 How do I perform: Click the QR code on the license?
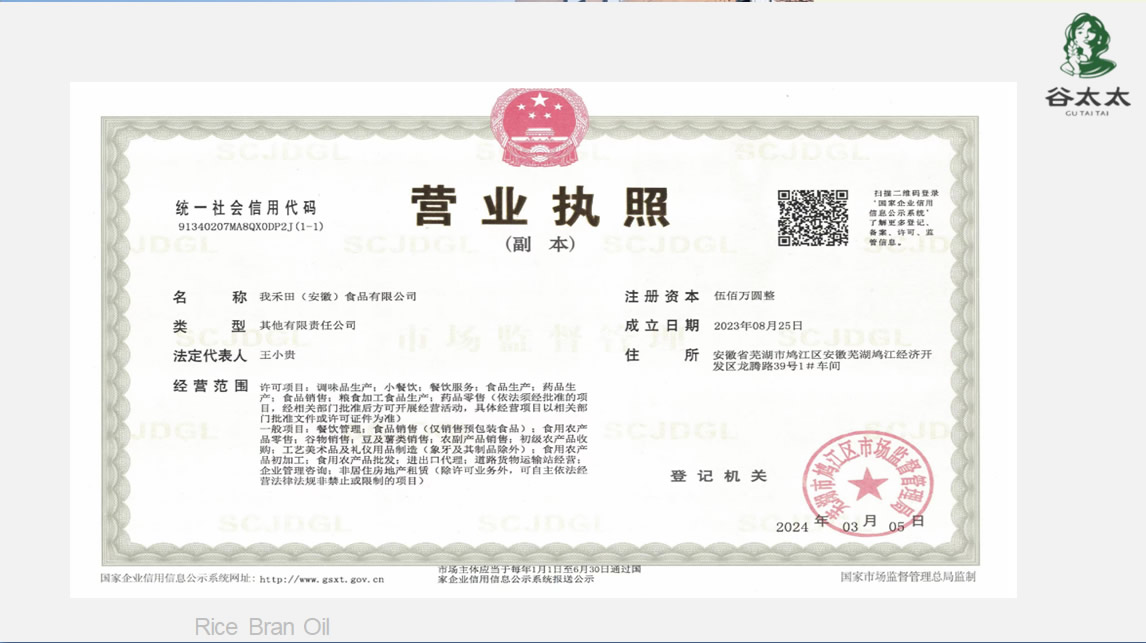click(x=813, y=218)
